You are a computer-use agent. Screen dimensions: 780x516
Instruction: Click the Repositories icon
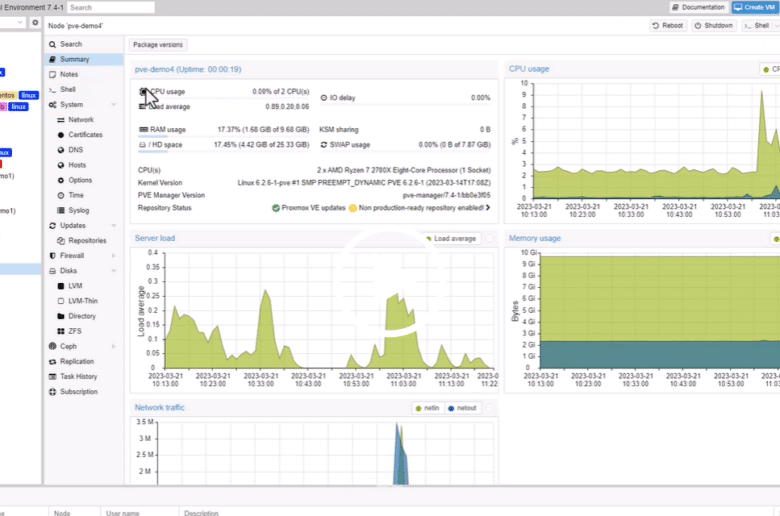tap(61, 241)
